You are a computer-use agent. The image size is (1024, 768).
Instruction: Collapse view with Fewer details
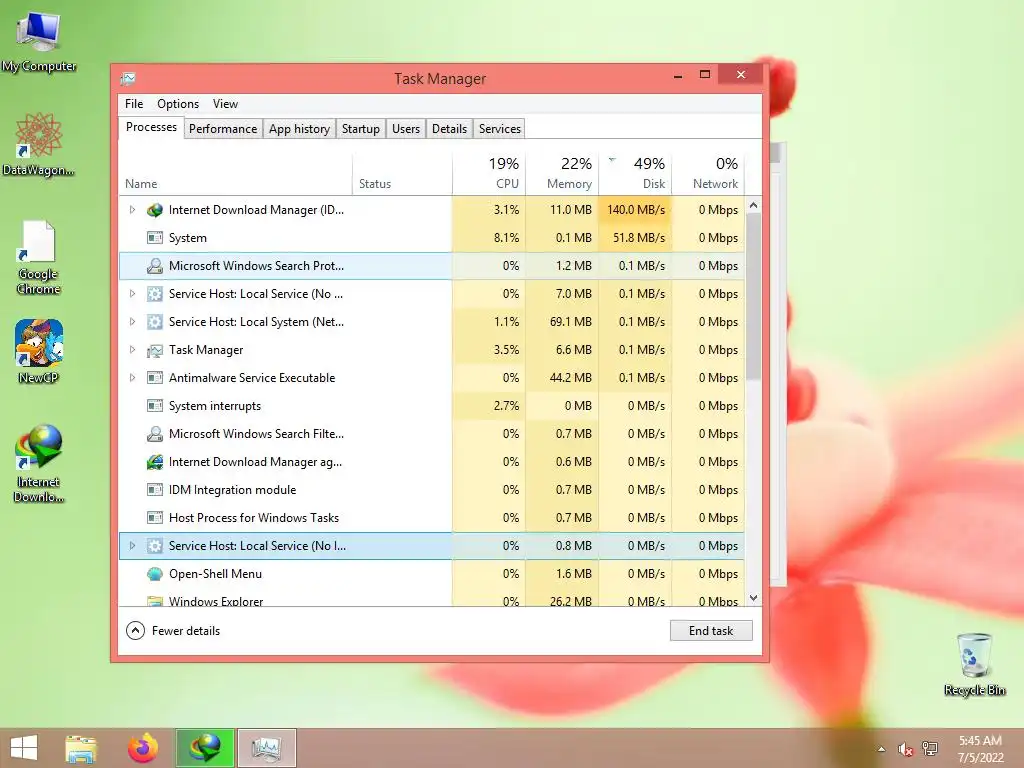(x=173, y=631)
